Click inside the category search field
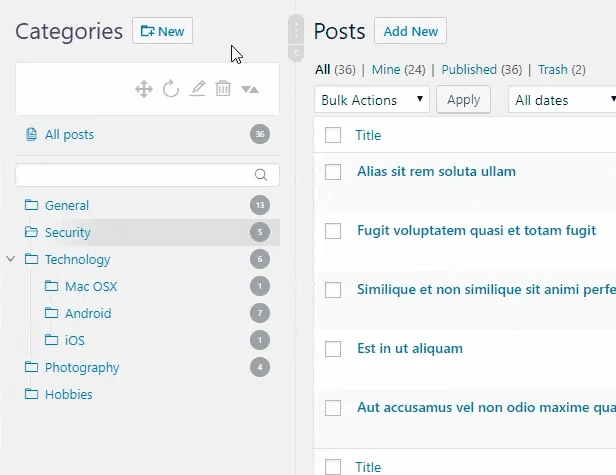The image size is (616, 475). (x=135, y=175)
